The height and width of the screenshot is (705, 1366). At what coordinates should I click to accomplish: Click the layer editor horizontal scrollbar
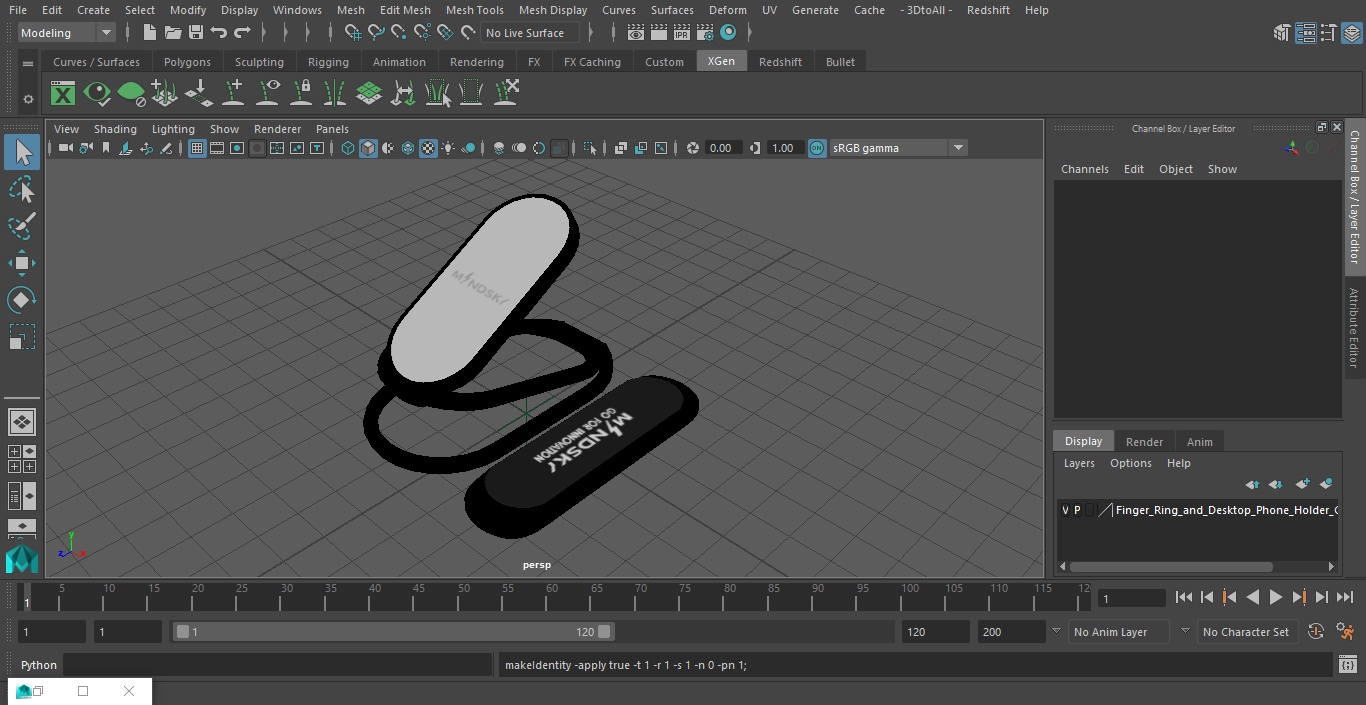[x=1171, y=566]
